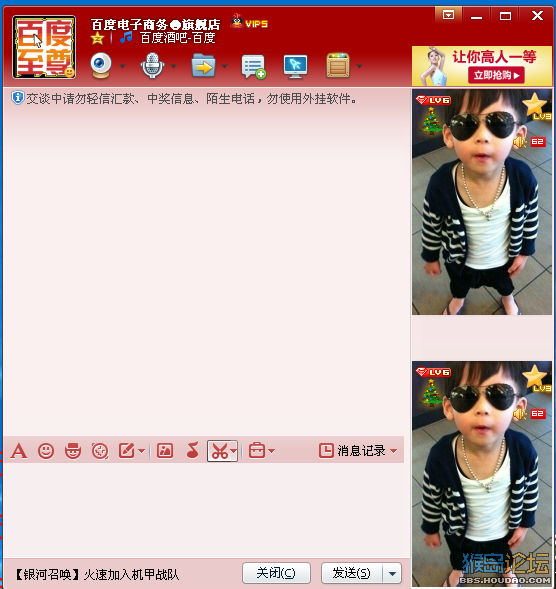The image size is (556, 589).
Task: Launch remote desktop assistance icon
Action: point(295,66)
